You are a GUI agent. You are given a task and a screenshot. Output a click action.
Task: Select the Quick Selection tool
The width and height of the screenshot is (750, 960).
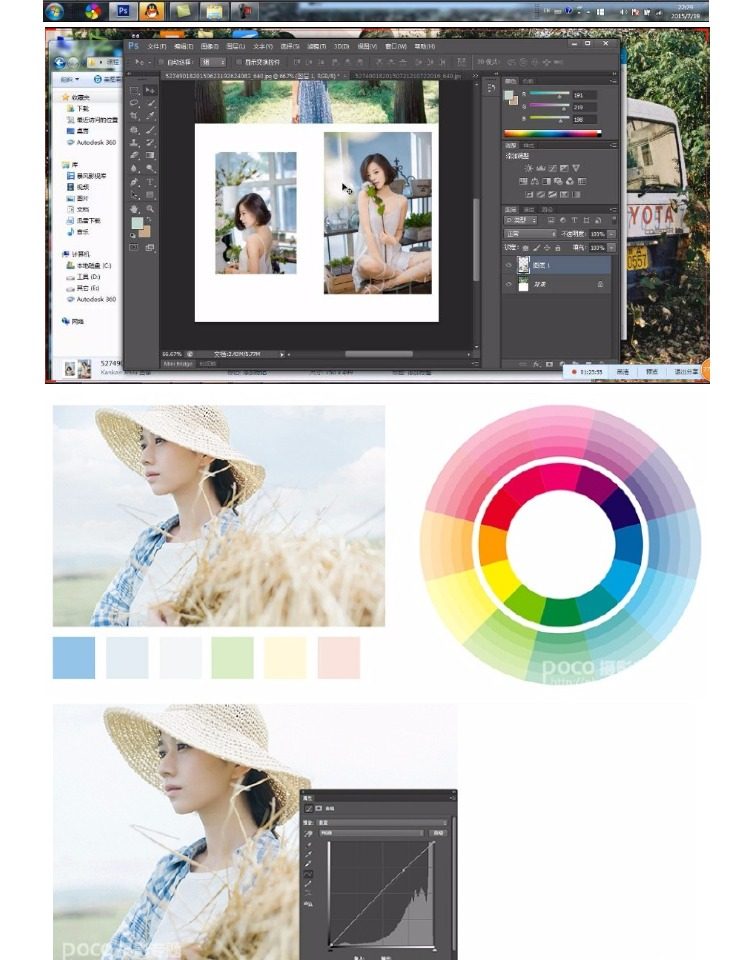click(x=150, y=103)
